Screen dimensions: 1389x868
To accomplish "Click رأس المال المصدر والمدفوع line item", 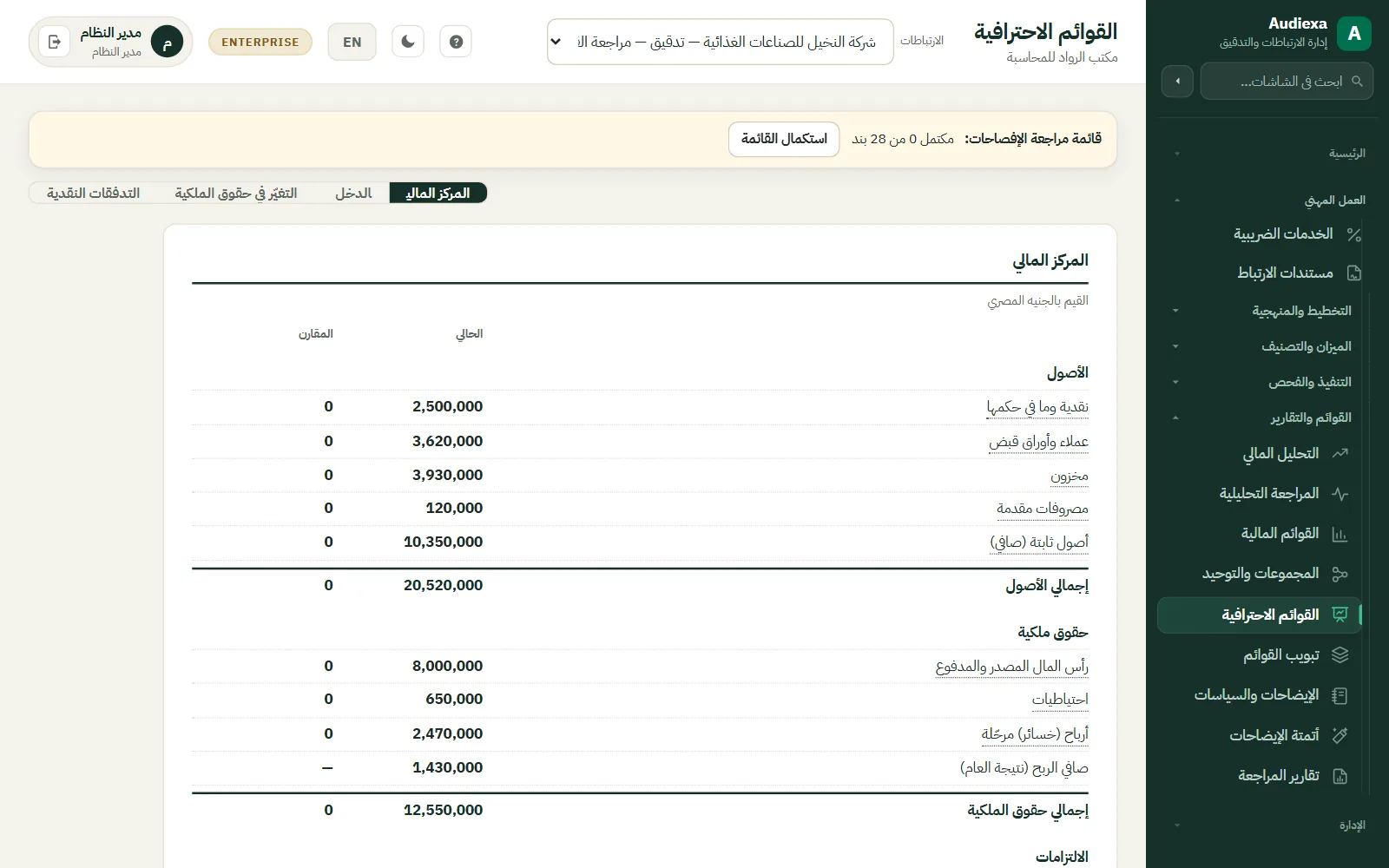I will pos(1012,667).
